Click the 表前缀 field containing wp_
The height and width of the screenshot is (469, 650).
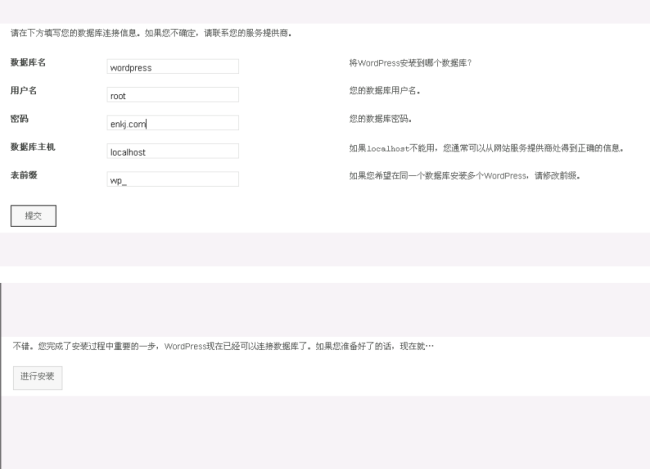tap(173, 180)
